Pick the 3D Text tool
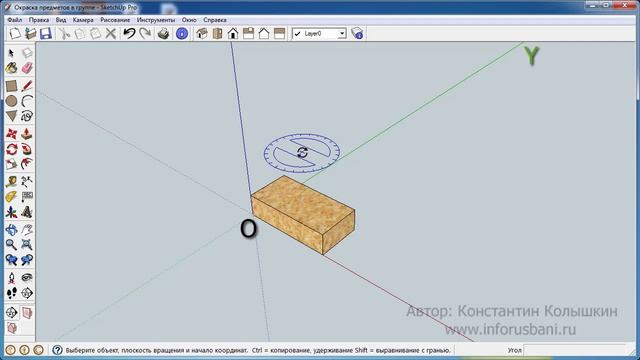Viewport: 640px width, 360px height. click(27, 212)
